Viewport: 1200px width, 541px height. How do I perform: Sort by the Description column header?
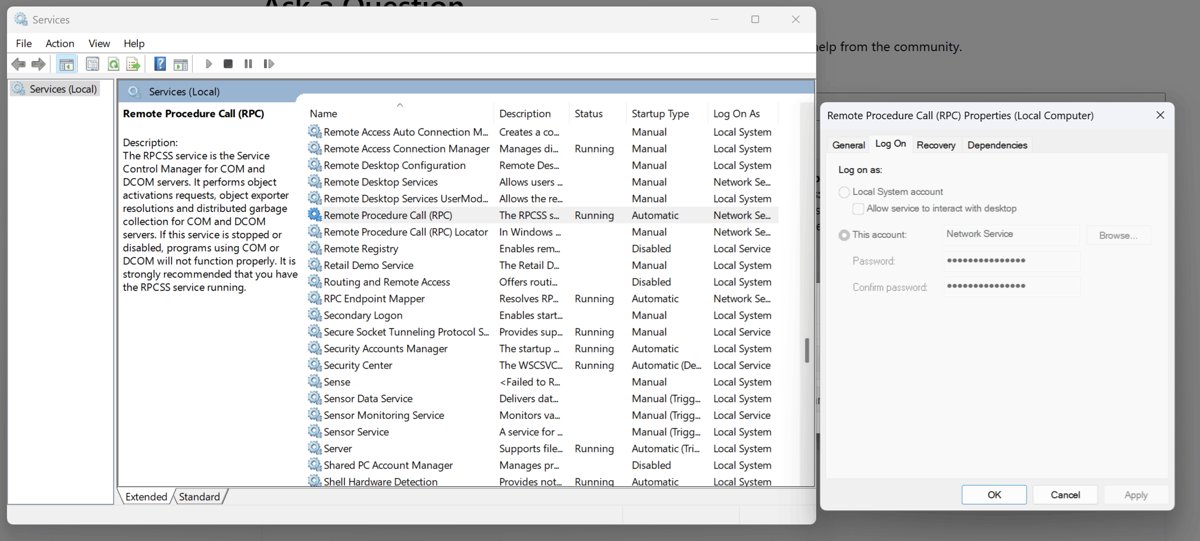tap(532, 114)
